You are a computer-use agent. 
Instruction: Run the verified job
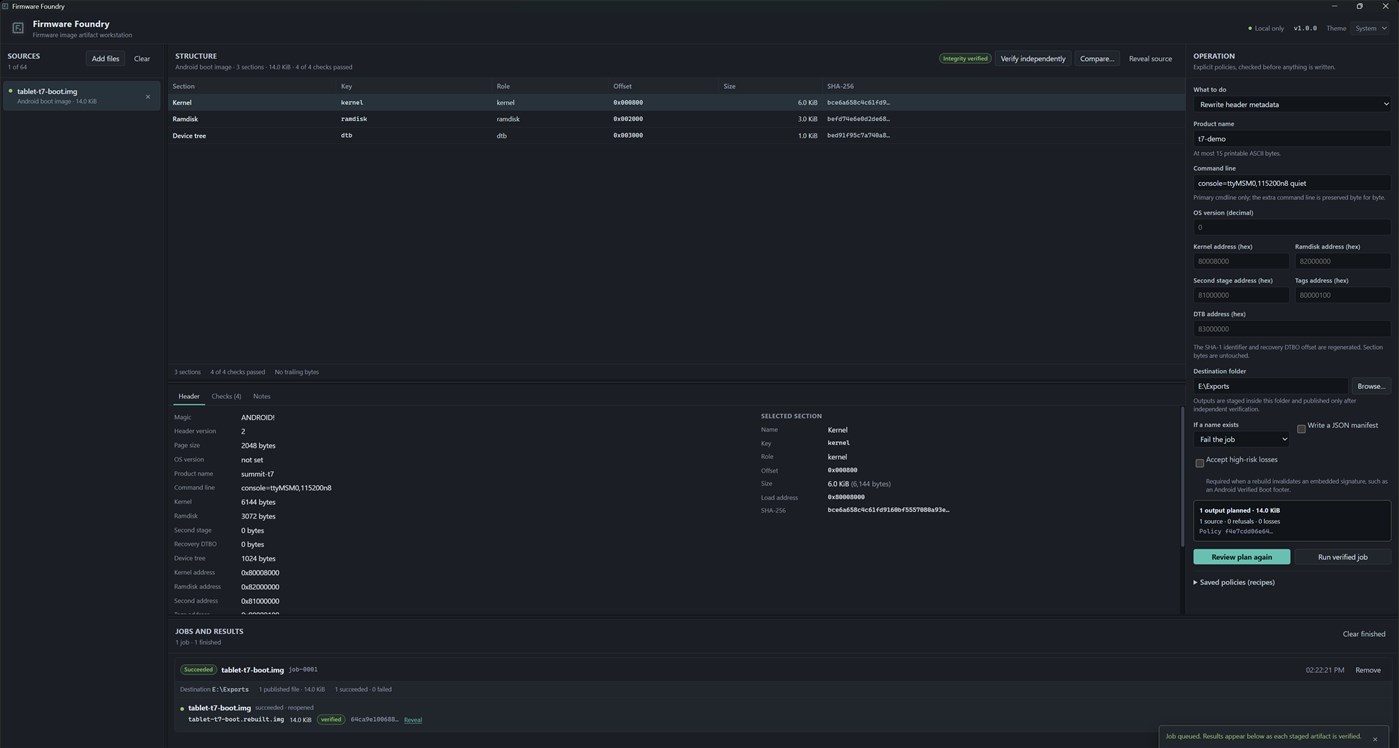(x=1342, y=557)
